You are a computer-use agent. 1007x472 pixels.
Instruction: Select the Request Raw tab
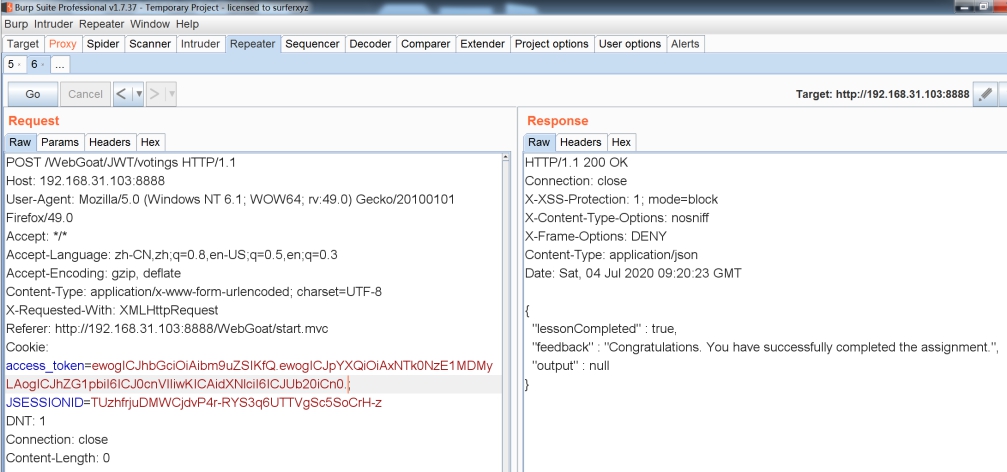[x=20, y=142]
